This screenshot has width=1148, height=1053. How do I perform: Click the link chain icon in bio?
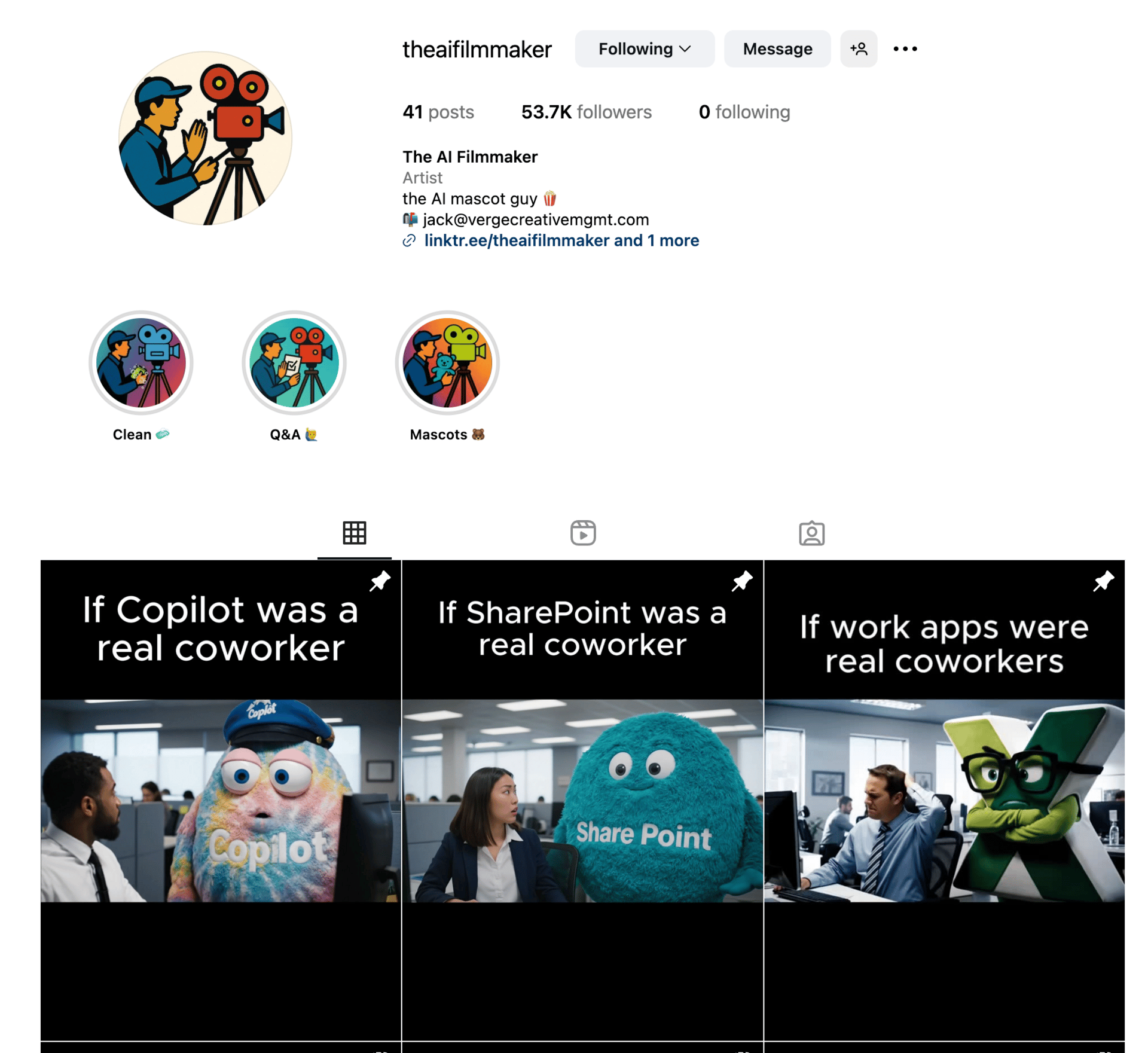[409, 240]
